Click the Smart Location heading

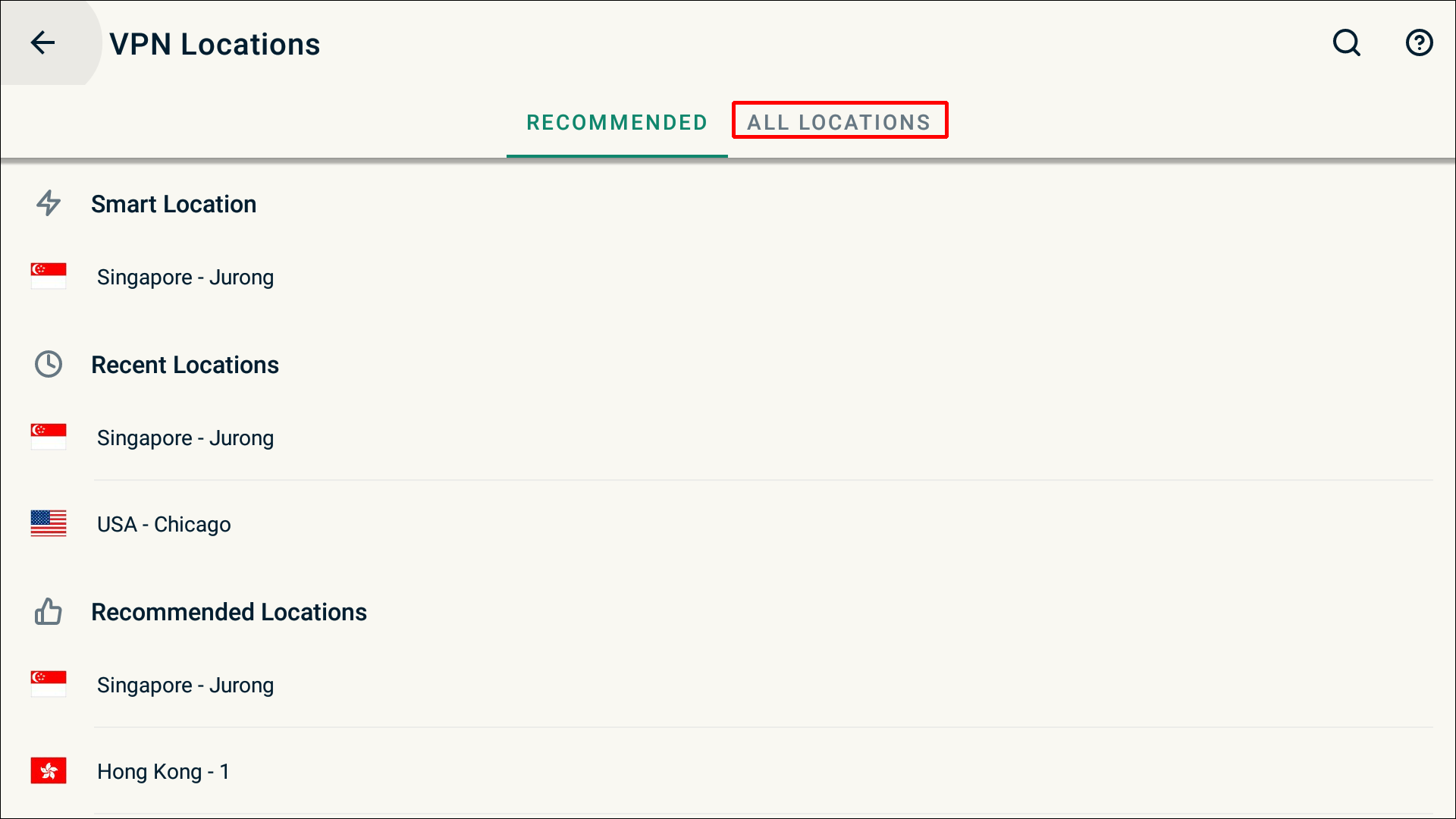click(x=174, y=204)
